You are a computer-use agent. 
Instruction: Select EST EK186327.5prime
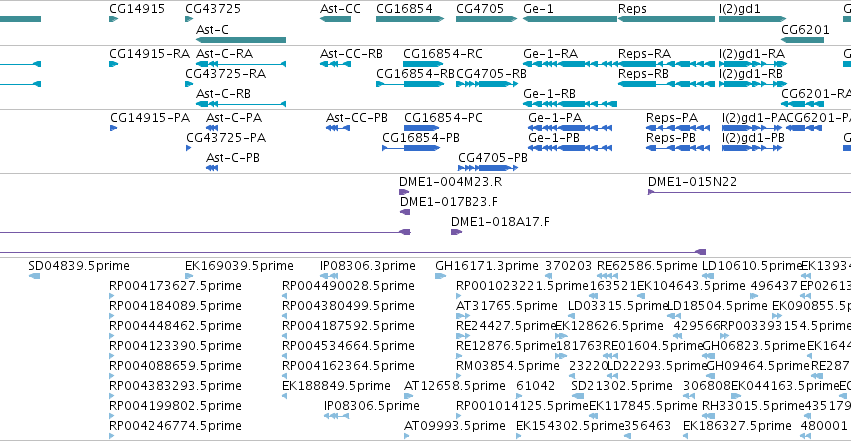[737, 426]
